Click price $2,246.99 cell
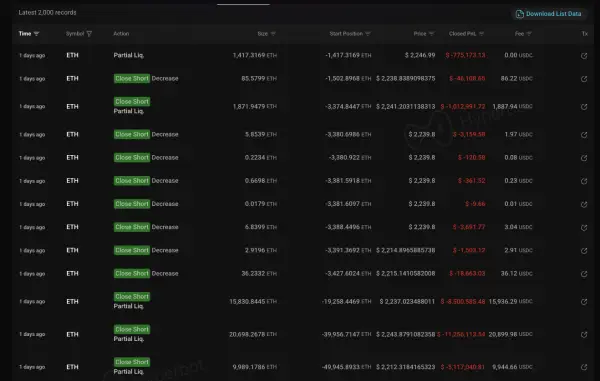Viewport: 600px width, 381px height. point(420,55)
